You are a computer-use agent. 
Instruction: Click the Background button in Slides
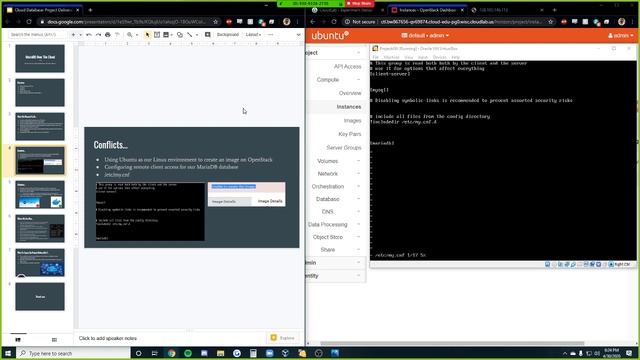point(227,35)
